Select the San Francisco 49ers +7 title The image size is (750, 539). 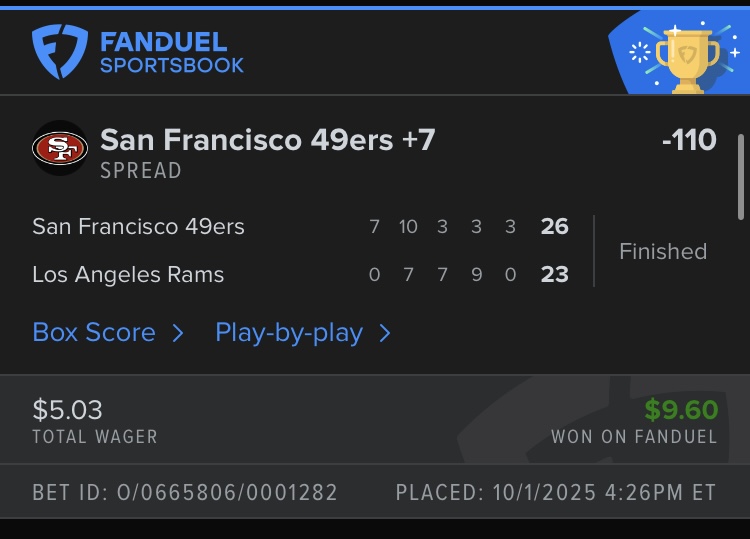(x=268, y=140)
